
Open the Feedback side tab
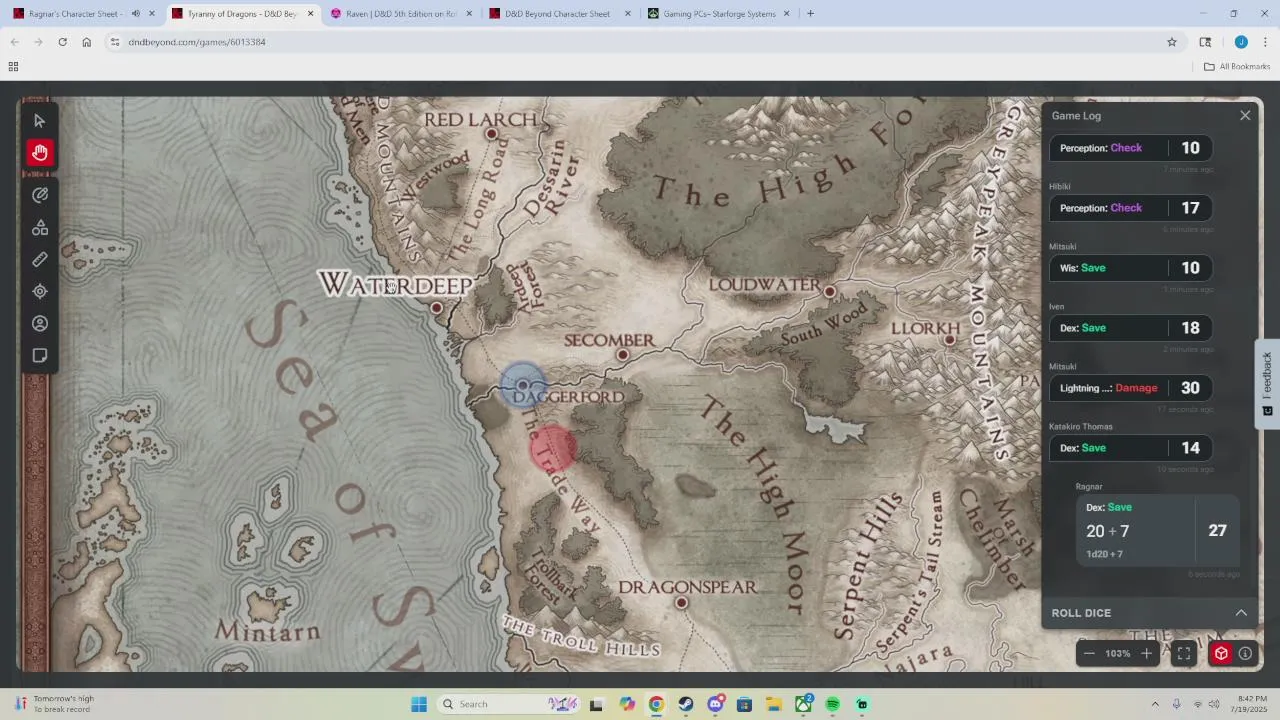(x=1267, y=384)
